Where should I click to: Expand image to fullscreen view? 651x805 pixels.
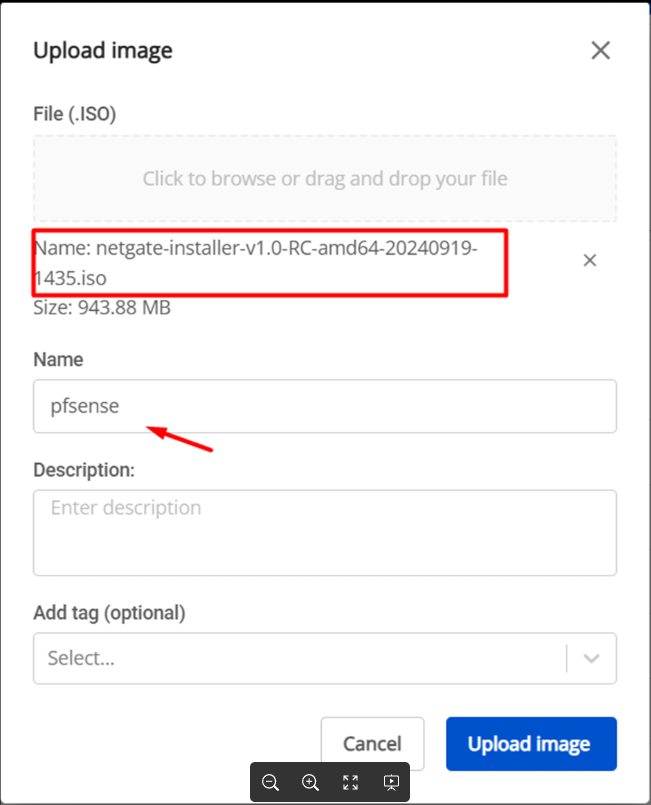coord(351,783)
